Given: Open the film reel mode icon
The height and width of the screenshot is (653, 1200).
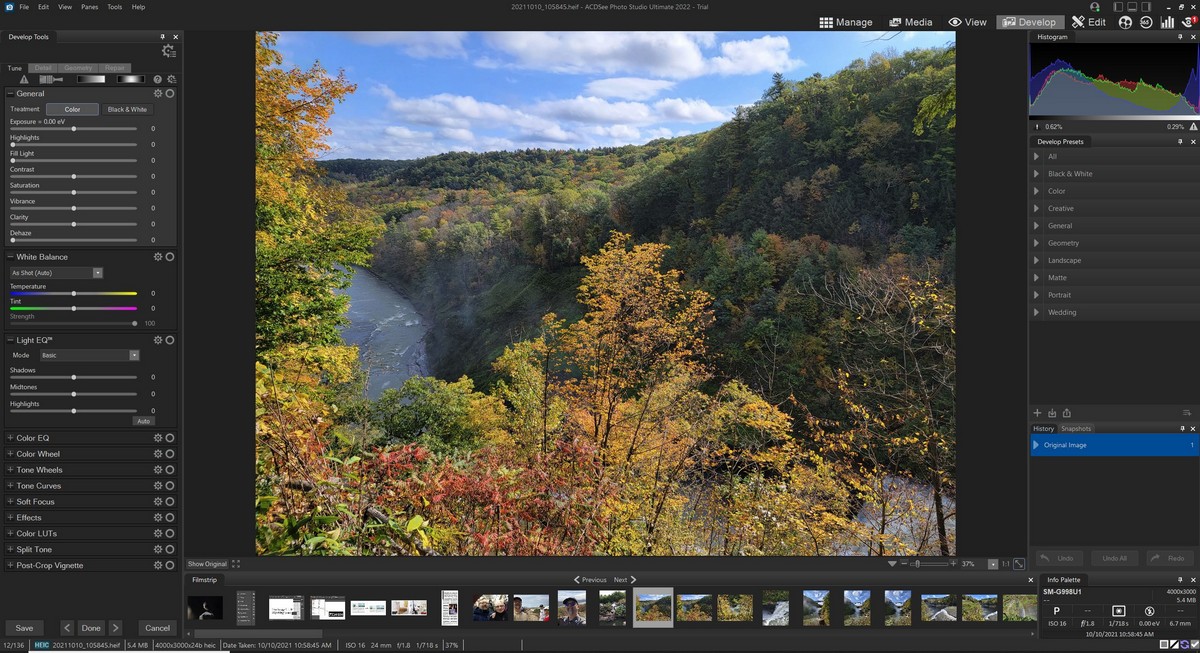Looking at the screenshot, I should pyautogui.click(x=1125, y=22).
